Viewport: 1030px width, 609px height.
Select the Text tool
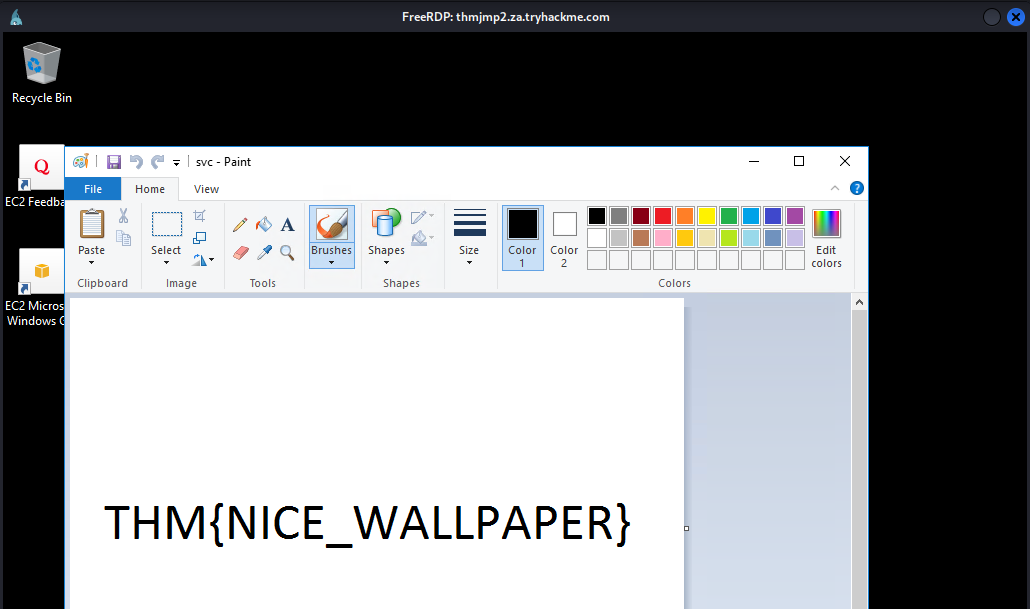(x=287, y=225)
